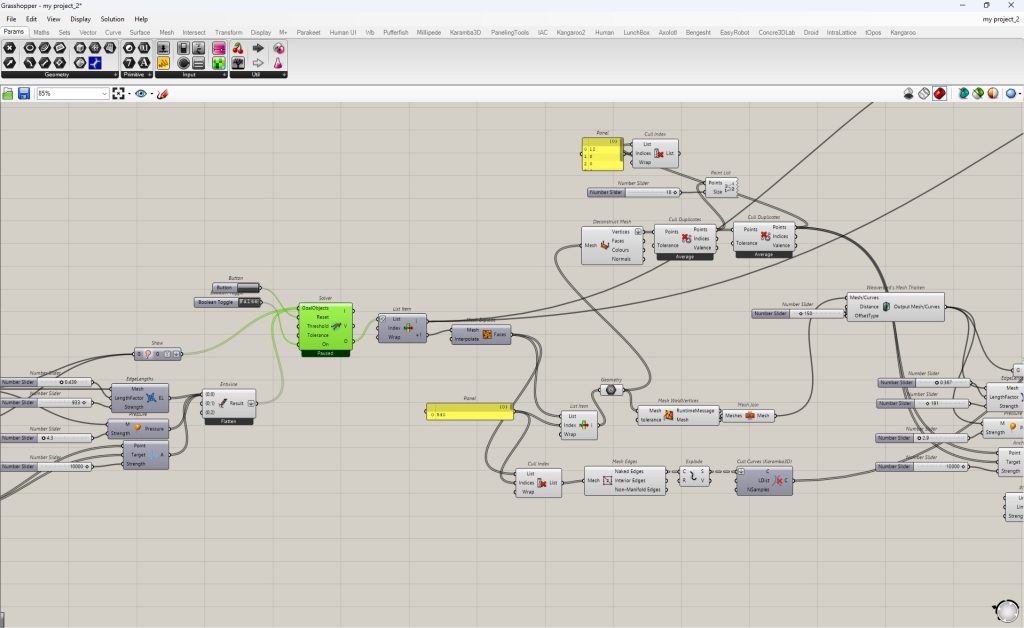Viewport: 1024px width, 628px height.
Task: Select the cherries icon in Util panel
Action: click(x=238, y=48)
